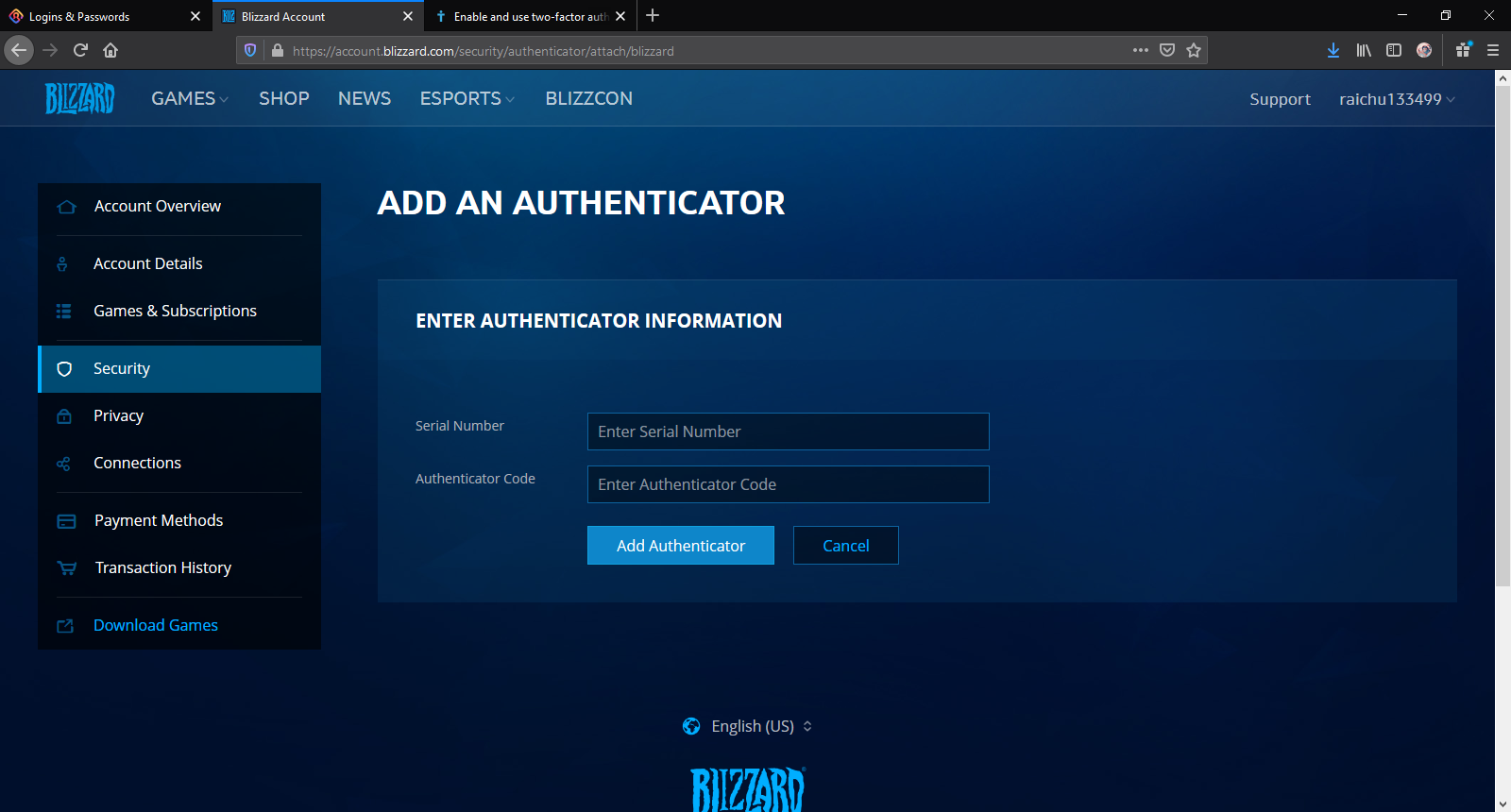Viewport: 1511px width, 812px height.
Task: Open Games & Subscriptions in sidebar
Action: [179, 312]
